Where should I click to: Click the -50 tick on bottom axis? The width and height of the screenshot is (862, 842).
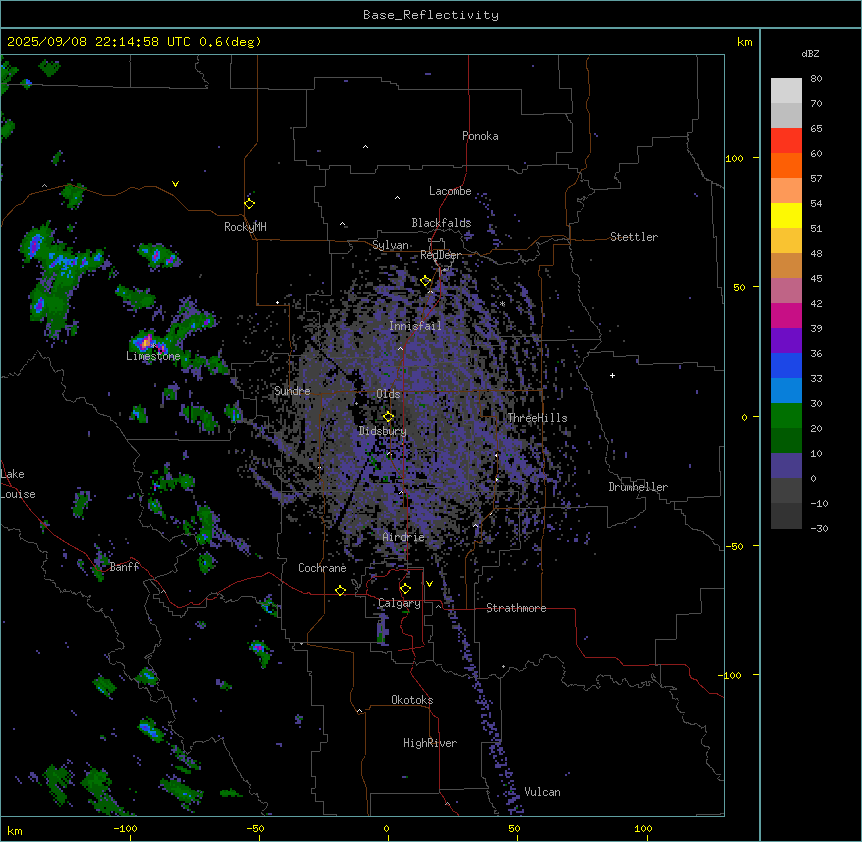click(255, 828)
